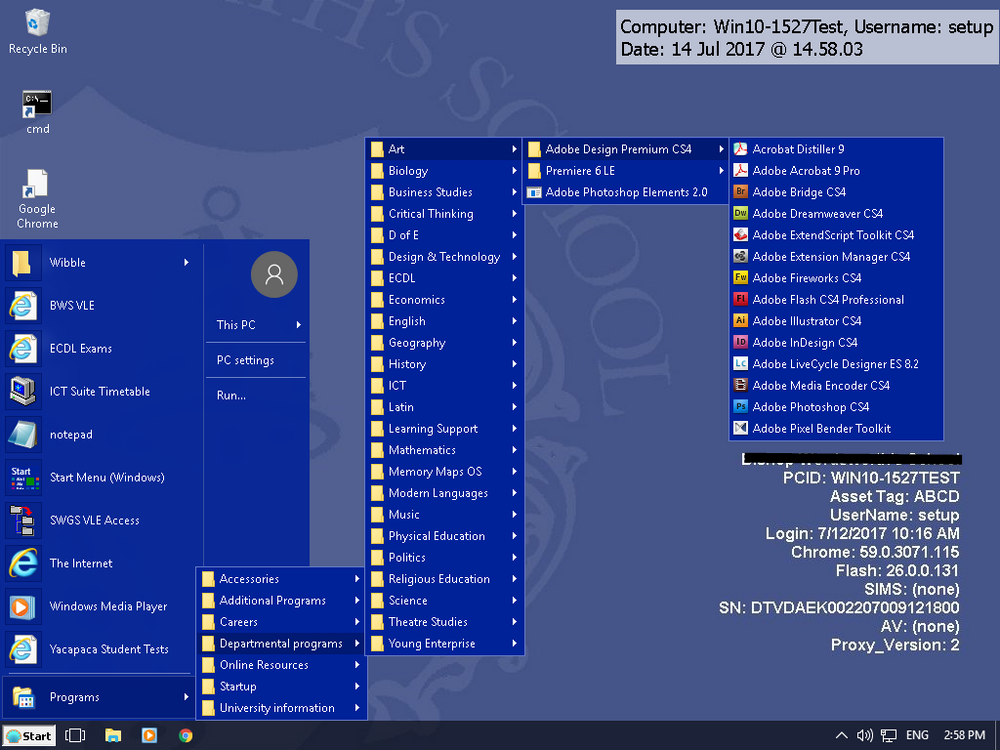The image size is (1000, 750).
Task: Open Start Menu (Windows) icon
Action: click(x=23, y=478)
